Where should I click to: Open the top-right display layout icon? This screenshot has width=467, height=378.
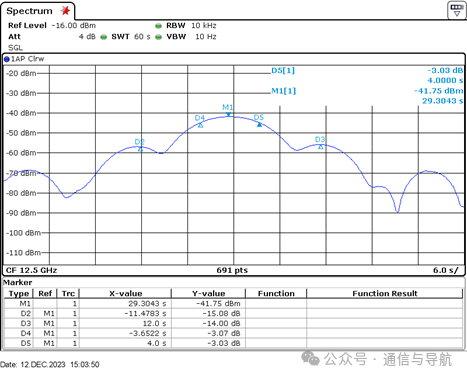pos(457,10)
